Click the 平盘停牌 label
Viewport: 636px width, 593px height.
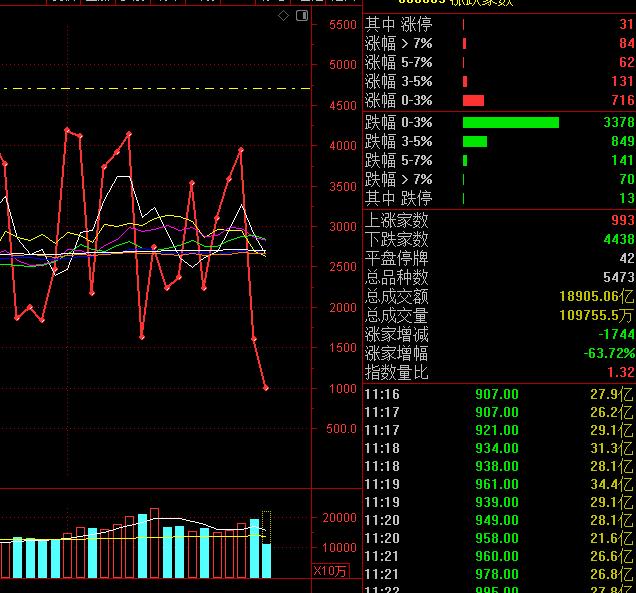396,258
